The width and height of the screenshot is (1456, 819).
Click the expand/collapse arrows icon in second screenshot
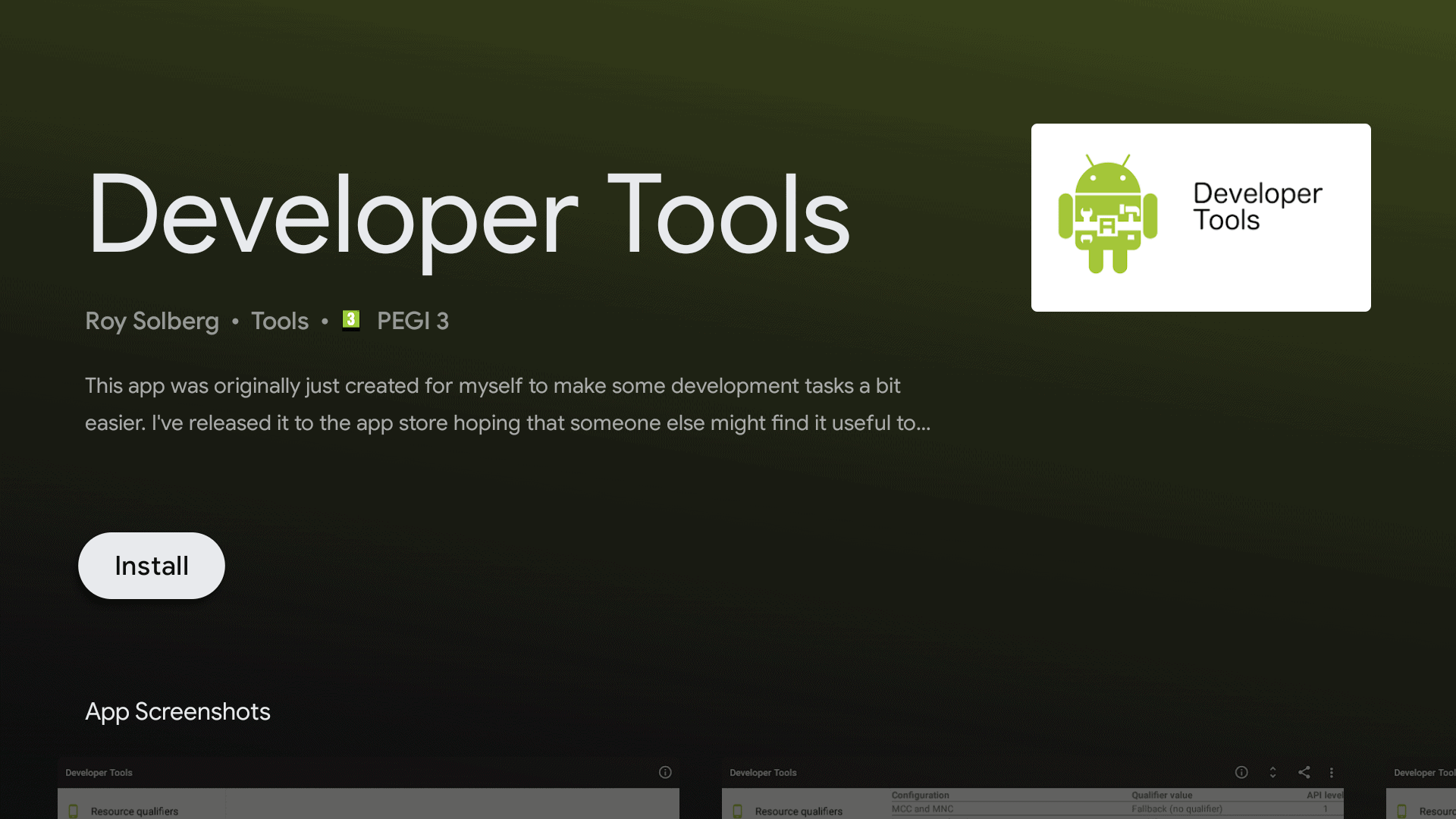[x=1272, y=772]
